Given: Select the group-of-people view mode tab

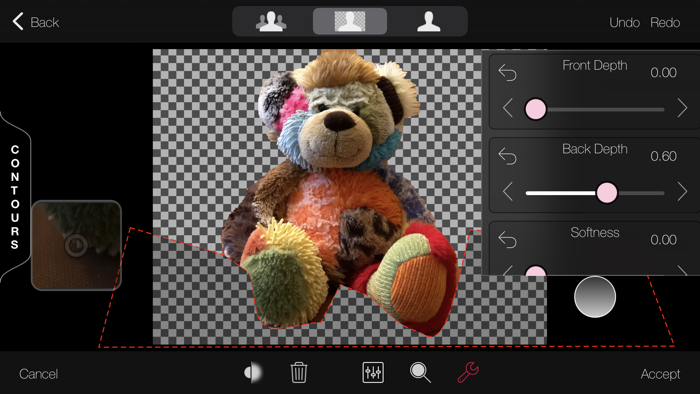Looking at the screenshot, I should point(271,21).
